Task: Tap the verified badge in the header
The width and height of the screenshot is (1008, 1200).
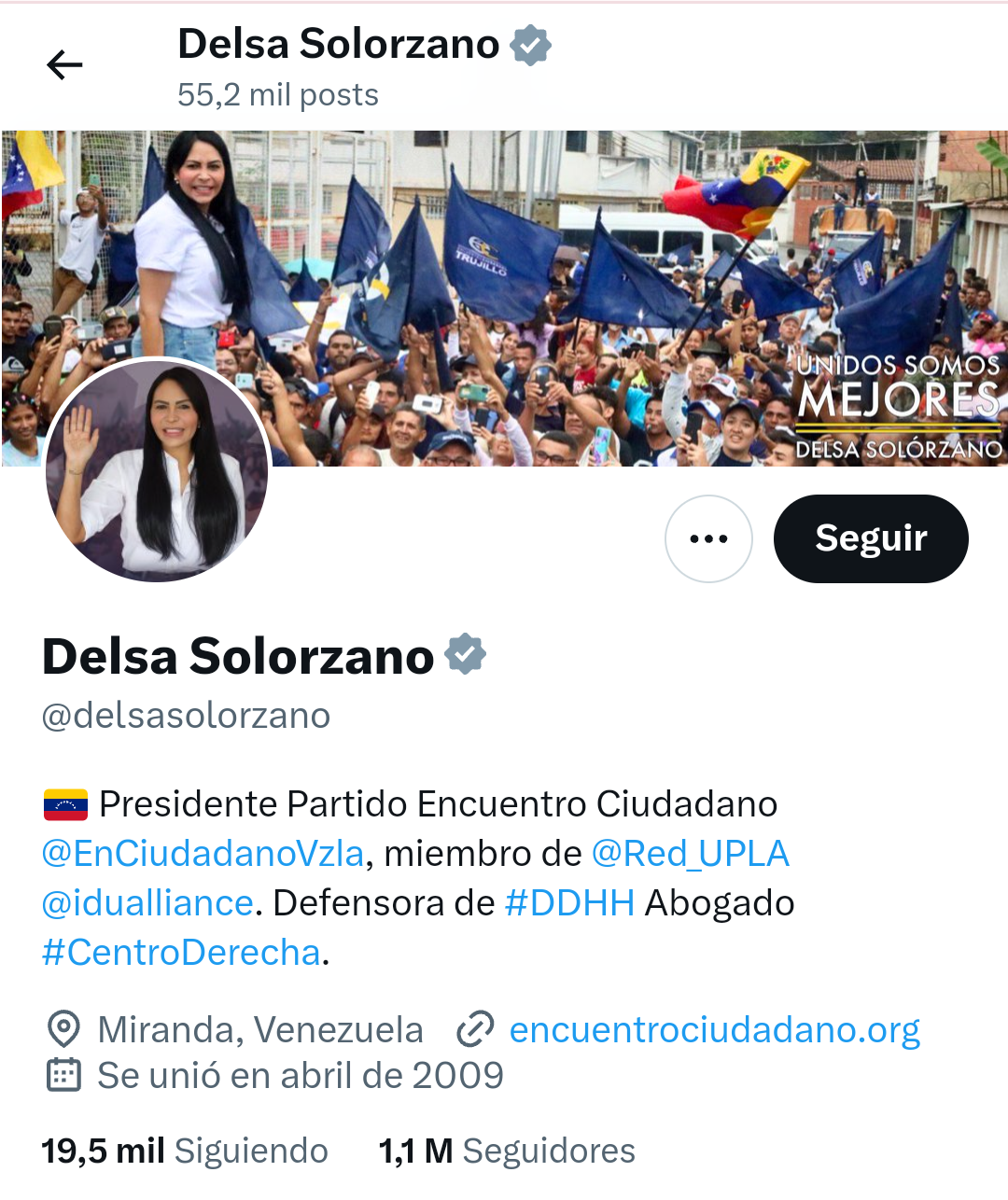Action: (530, 45)
